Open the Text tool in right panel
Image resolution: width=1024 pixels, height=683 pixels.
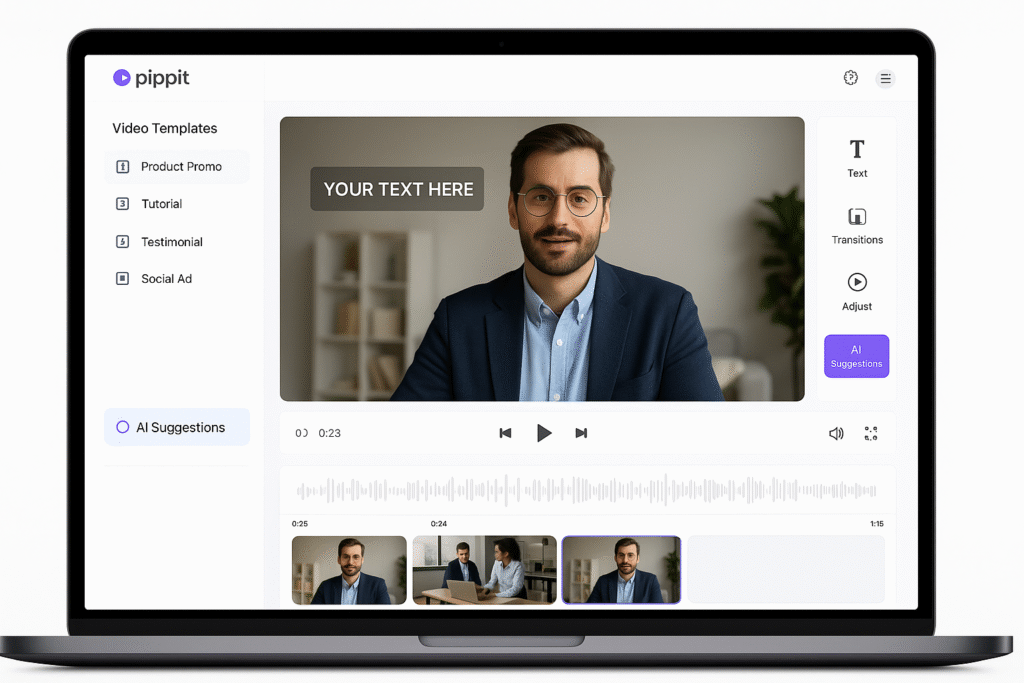[x=857, y=158]
